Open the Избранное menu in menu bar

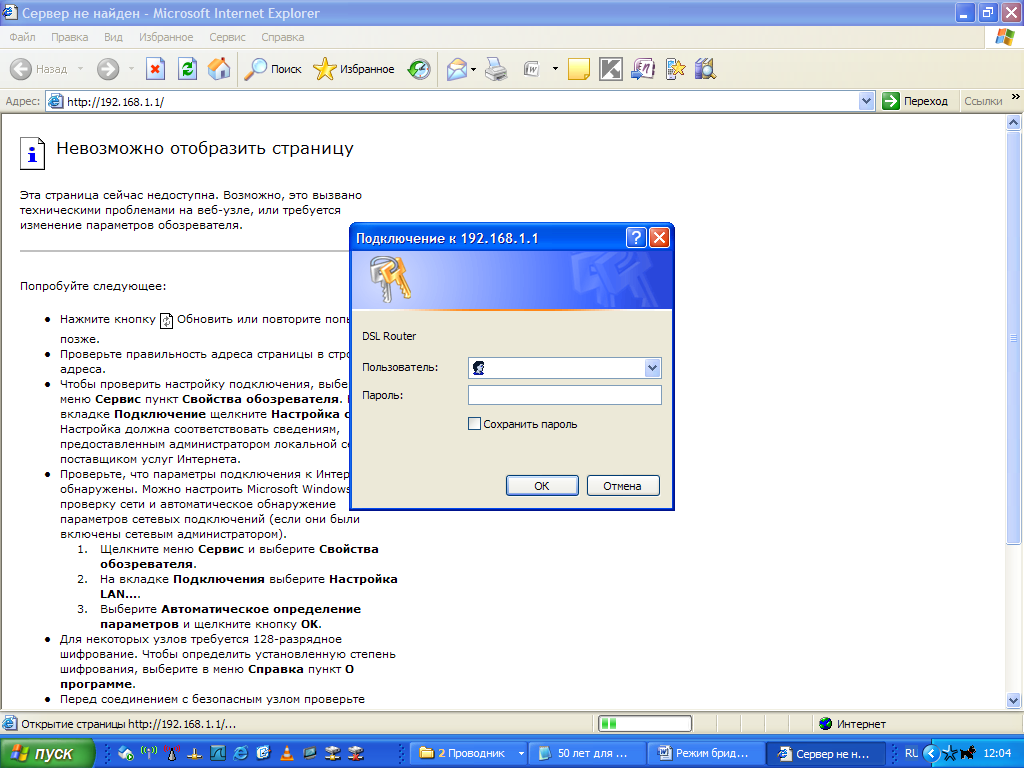[x=166, y=37]
